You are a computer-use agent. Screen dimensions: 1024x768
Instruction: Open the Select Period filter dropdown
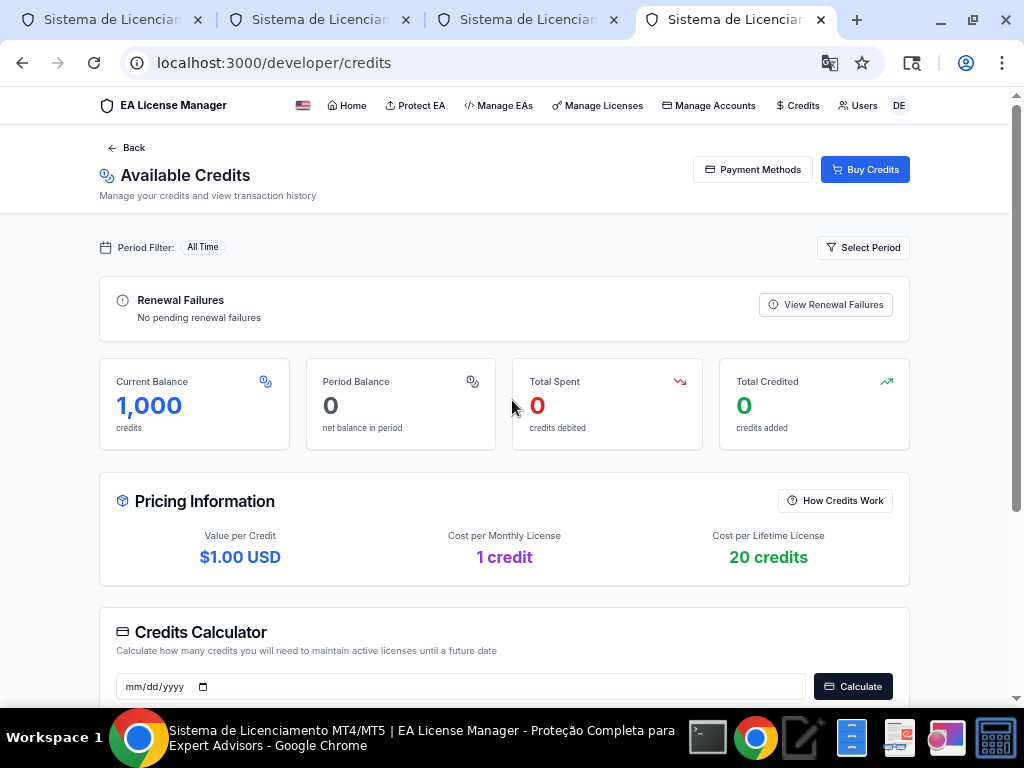click(863, 248)
